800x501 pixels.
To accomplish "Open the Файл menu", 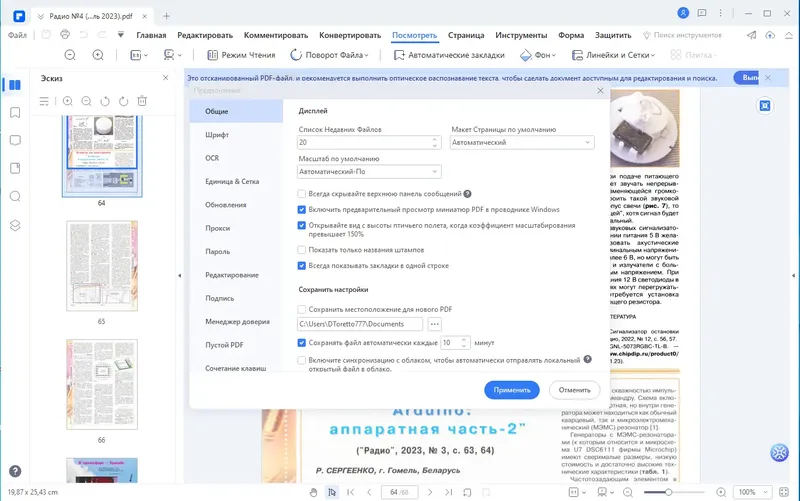I will [17, 35].
